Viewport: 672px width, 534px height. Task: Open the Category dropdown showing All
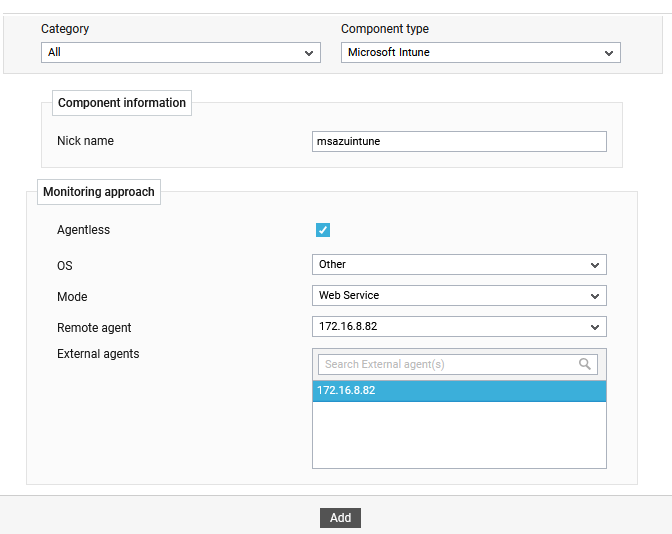pyautogui.click(x=180, y=52)
